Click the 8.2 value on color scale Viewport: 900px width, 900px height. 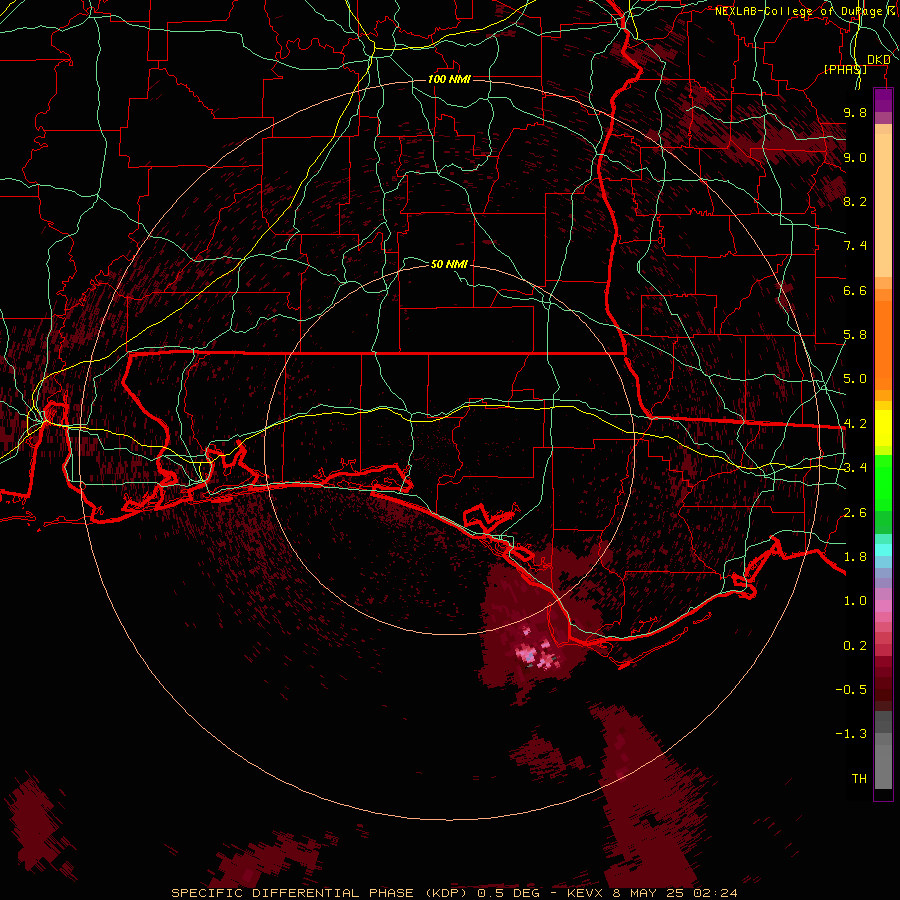pos(855,201)
